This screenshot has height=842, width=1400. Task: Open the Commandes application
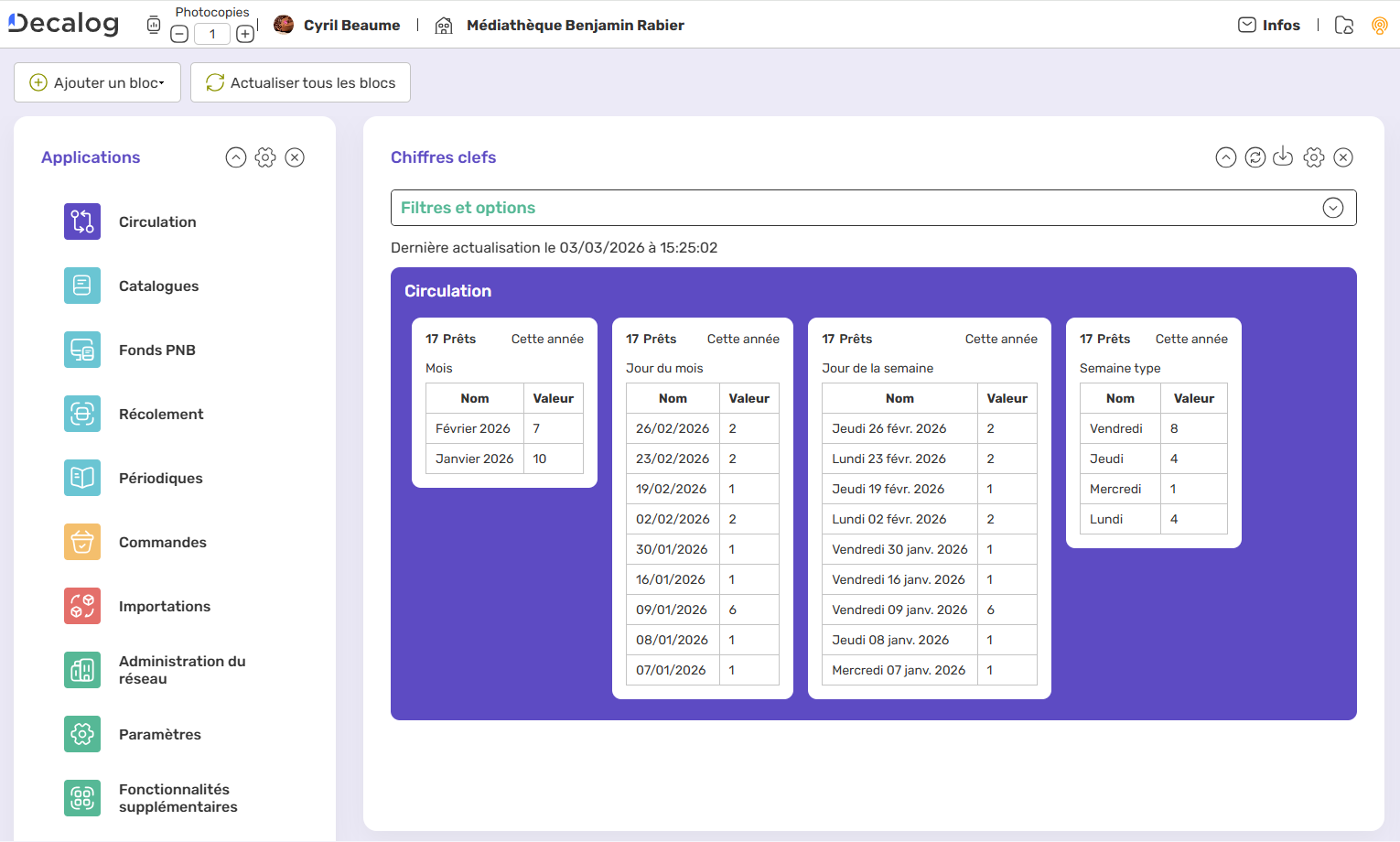tap(162, 542)
